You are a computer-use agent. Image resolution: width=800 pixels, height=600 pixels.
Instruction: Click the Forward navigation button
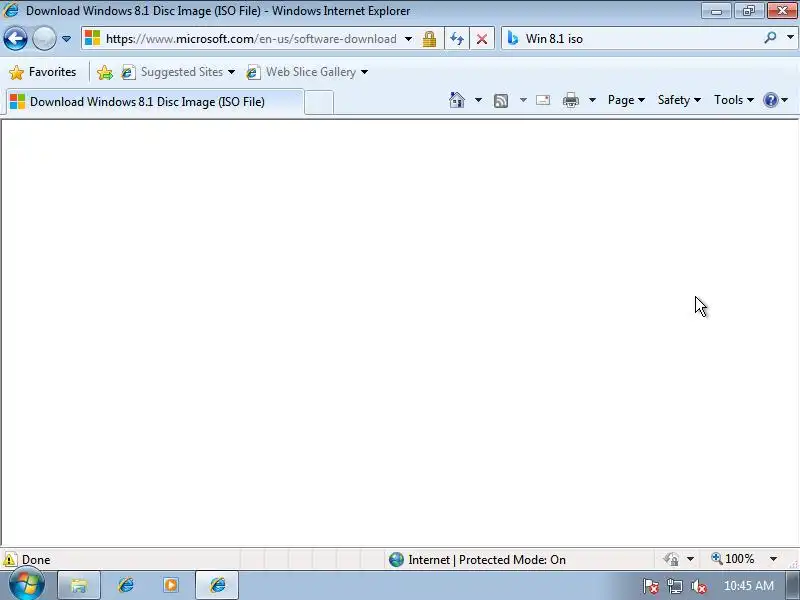pos(44,38)
